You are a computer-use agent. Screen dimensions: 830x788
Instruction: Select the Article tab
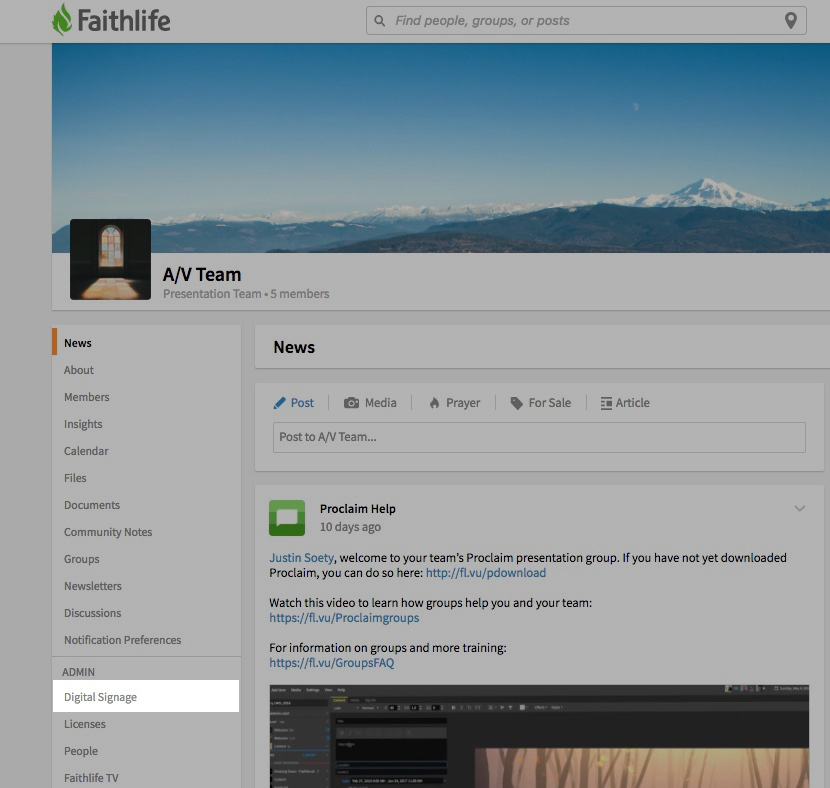tap(625, 403)
